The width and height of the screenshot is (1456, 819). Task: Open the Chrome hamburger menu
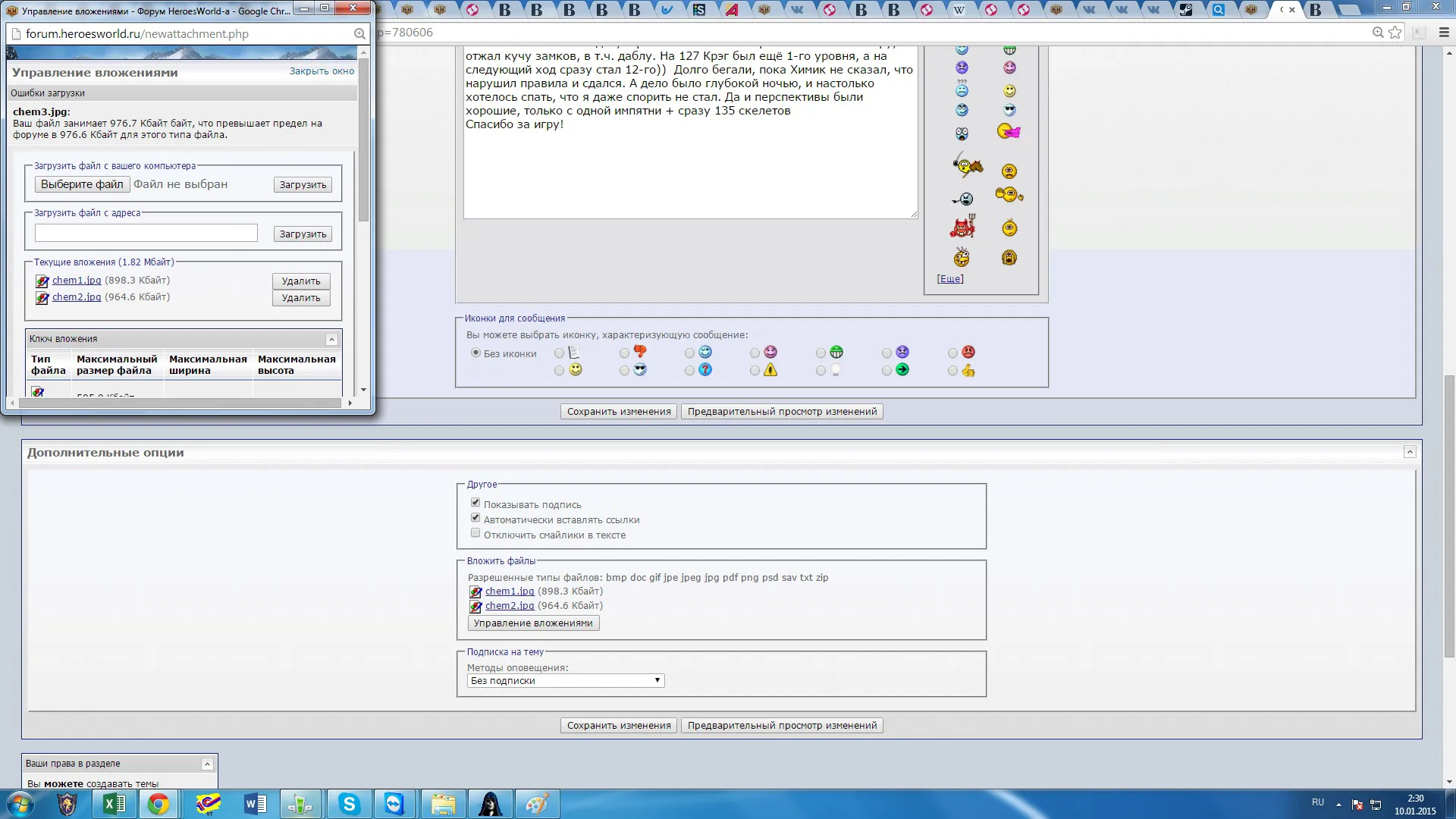(x=1444, y=33)
